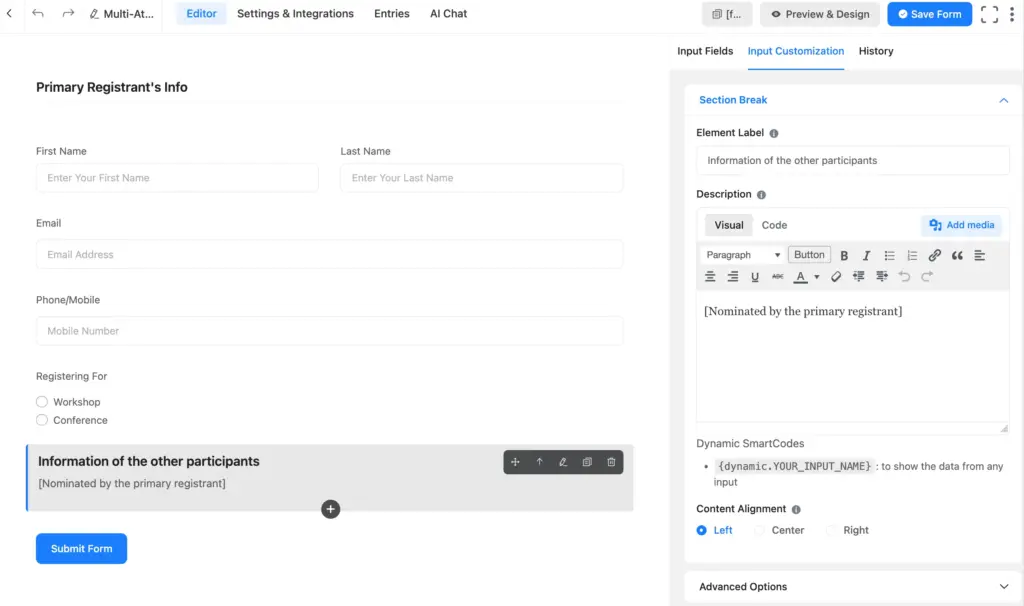Choose the Conference radio option
The height and width of the screenshot is (606, 1024).
pos(42,420)
